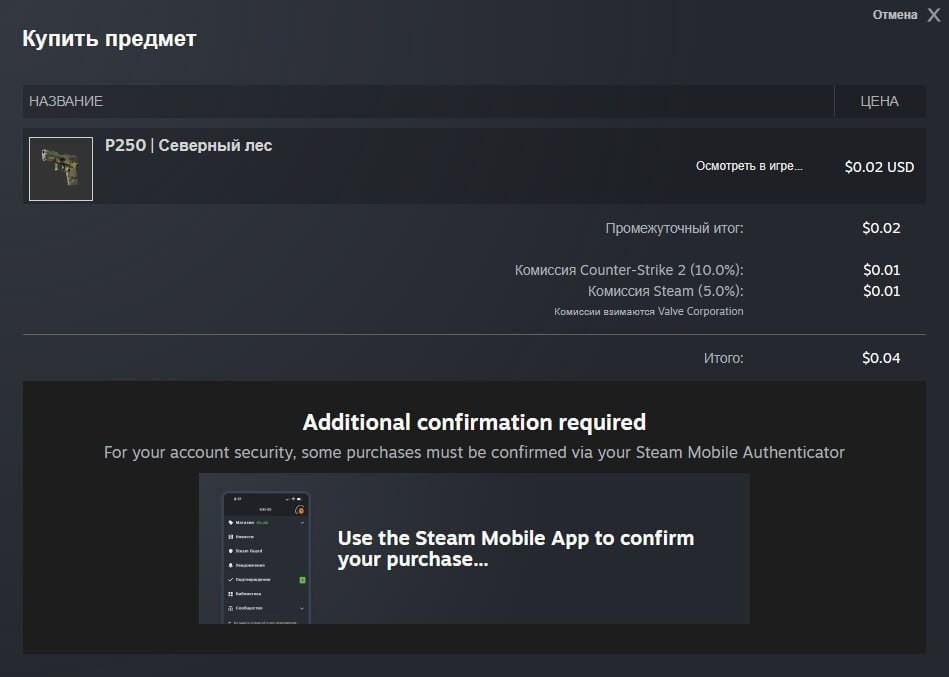Click the Уведомления bell icon in preview

click(x=231, y=565)
